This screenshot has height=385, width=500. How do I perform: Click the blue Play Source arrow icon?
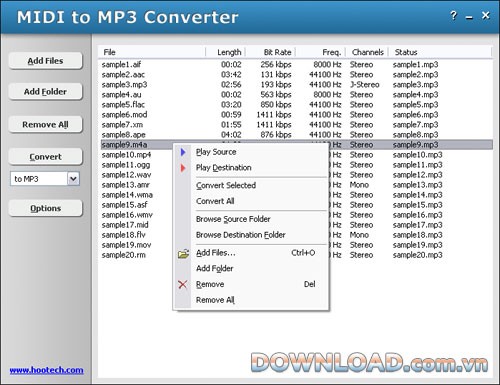click(x=183, y=152)
